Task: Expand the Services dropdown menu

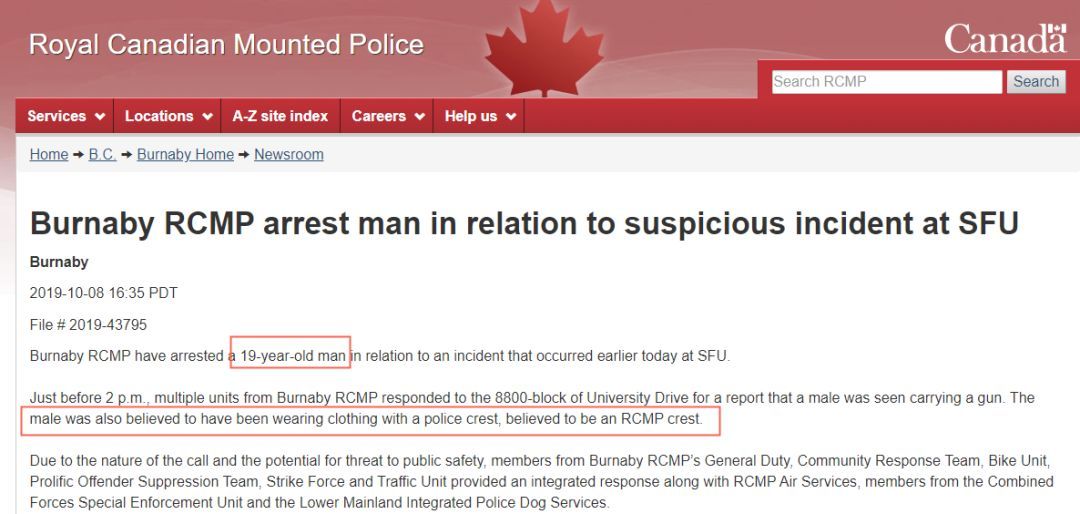Action: coord(65,116)
